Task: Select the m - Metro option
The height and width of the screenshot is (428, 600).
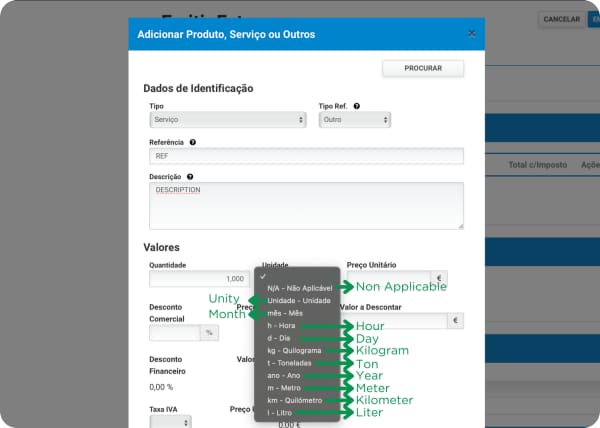Action: coord(297,388)
